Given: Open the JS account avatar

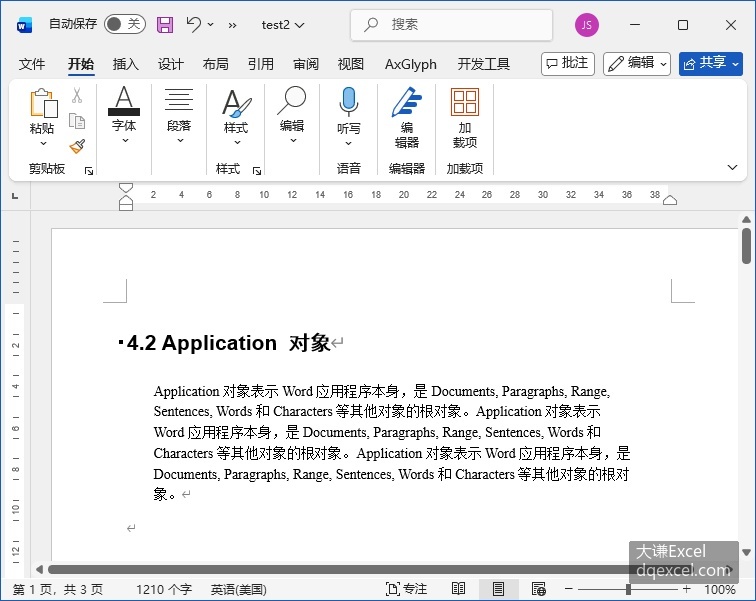Looking at the screenshot, I should [587, 25].
